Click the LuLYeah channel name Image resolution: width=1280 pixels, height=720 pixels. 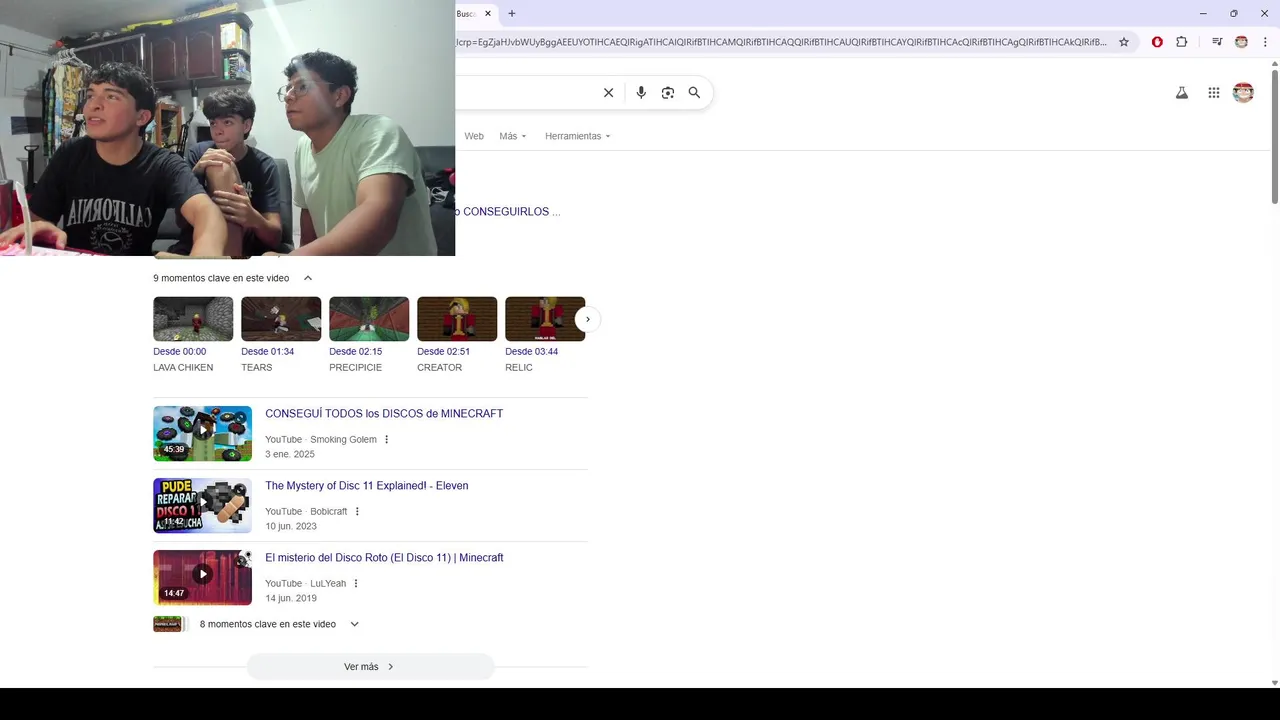click(328, 584)
